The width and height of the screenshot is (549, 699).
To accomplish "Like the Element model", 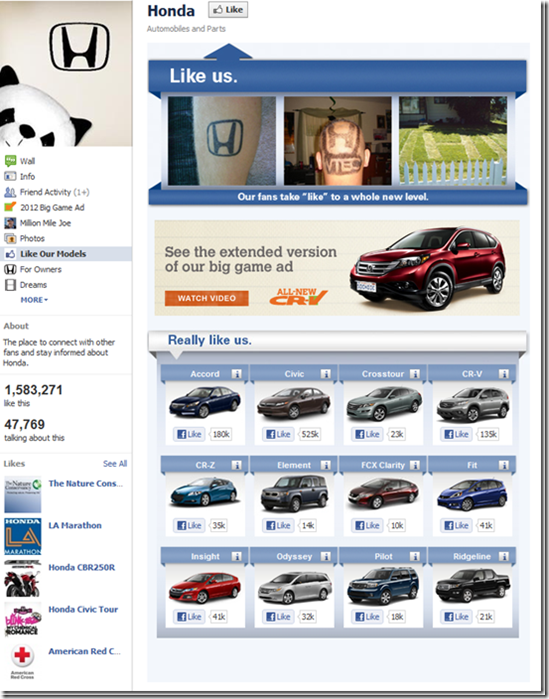I will (278, 525).
